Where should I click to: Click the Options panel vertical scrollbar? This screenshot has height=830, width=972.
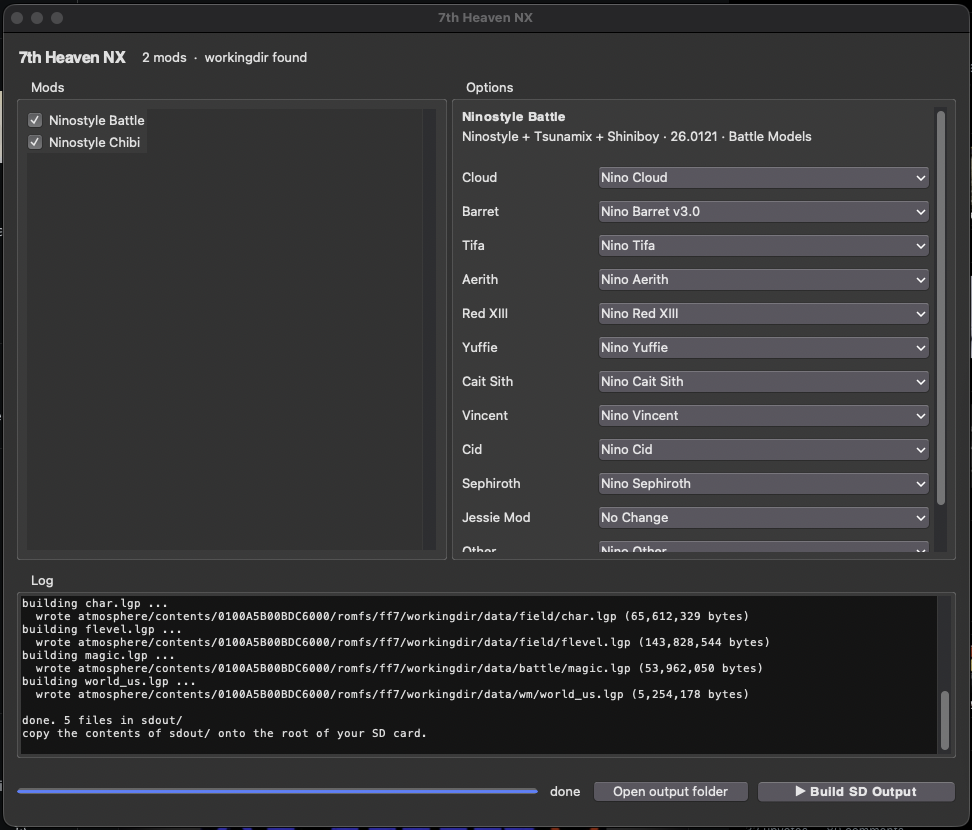pos(940,307)
